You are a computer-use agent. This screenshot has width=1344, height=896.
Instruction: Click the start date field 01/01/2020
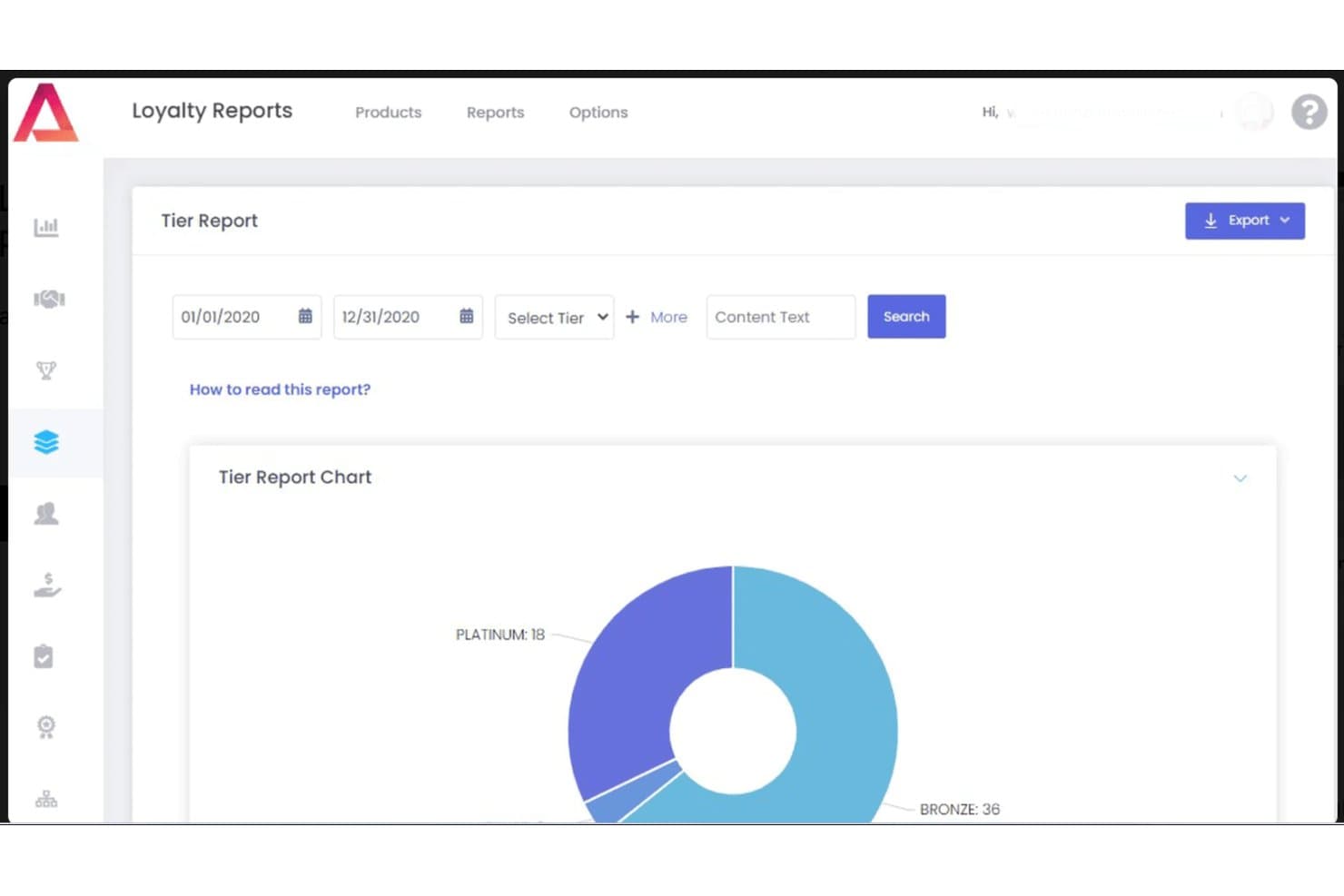(247, 317)
